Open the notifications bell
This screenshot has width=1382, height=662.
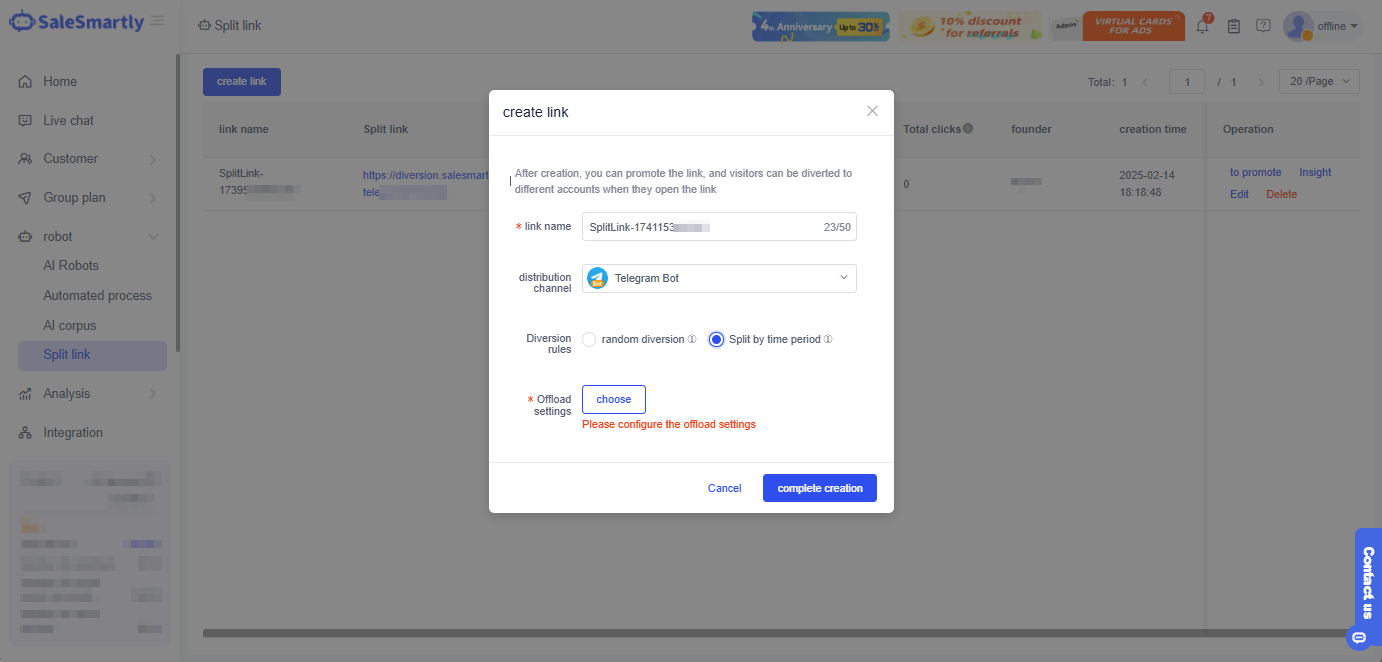pyautogui.click(x=1202, y=26)
